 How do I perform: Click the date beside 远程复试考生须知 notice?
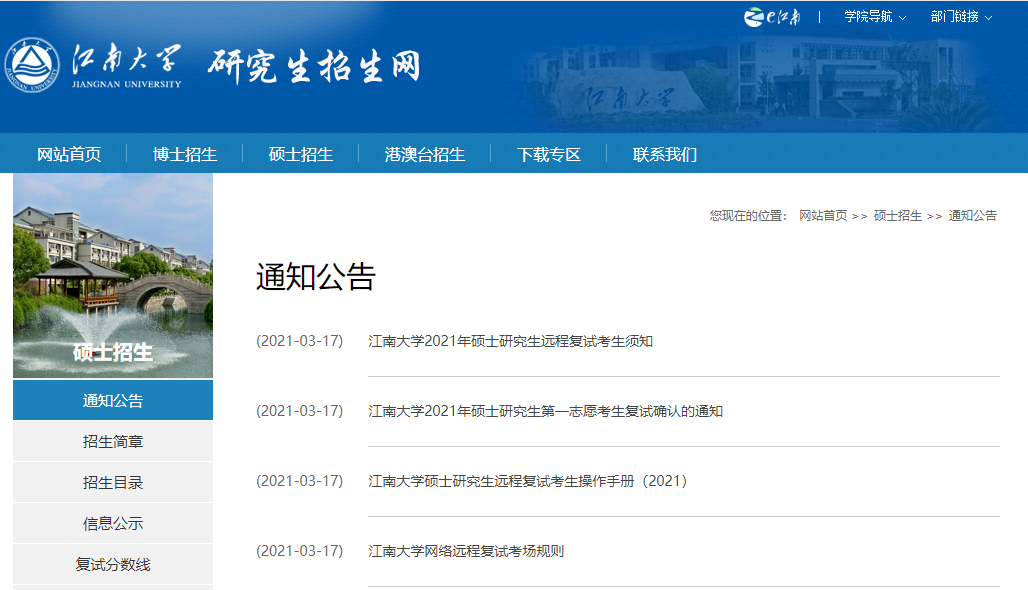tap(300, 341)
